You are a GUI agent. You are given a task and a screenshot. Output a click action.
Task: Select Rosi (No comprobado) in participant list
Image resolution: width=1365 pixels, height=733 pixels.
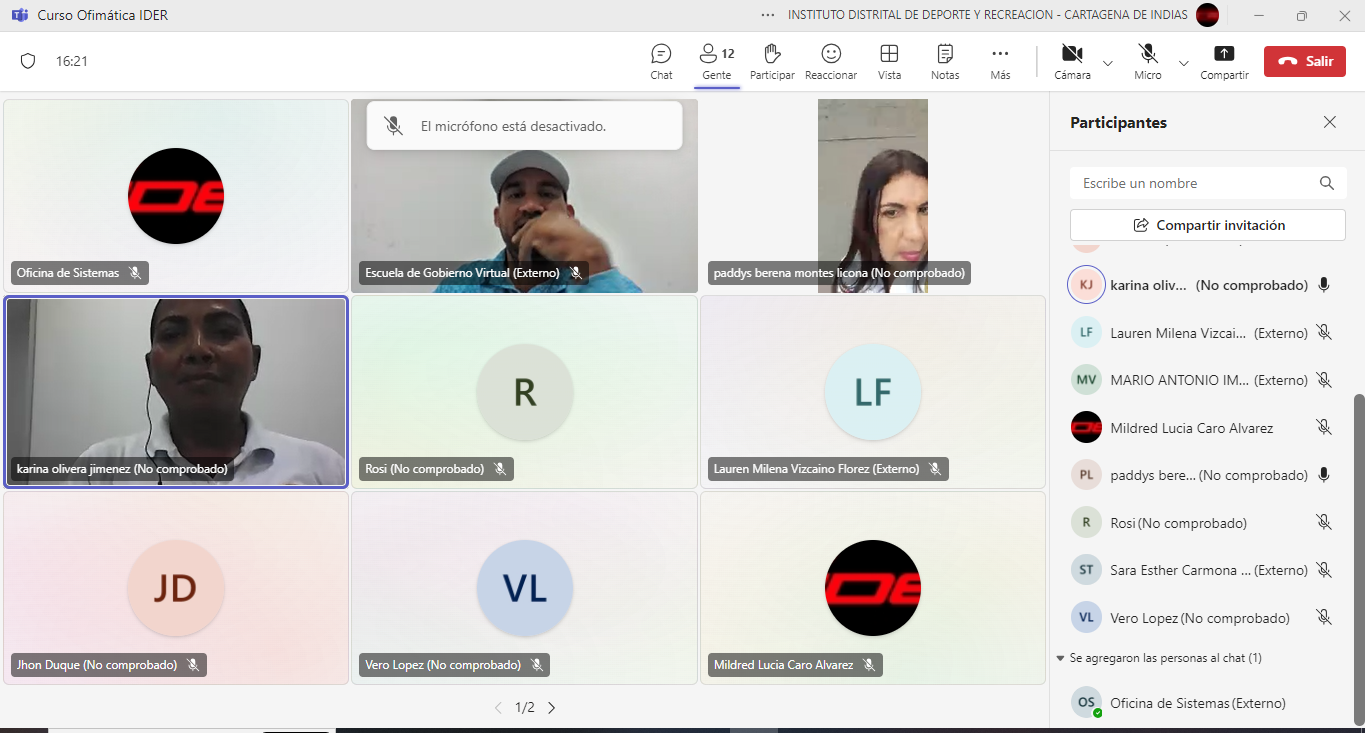point(1200,522)
